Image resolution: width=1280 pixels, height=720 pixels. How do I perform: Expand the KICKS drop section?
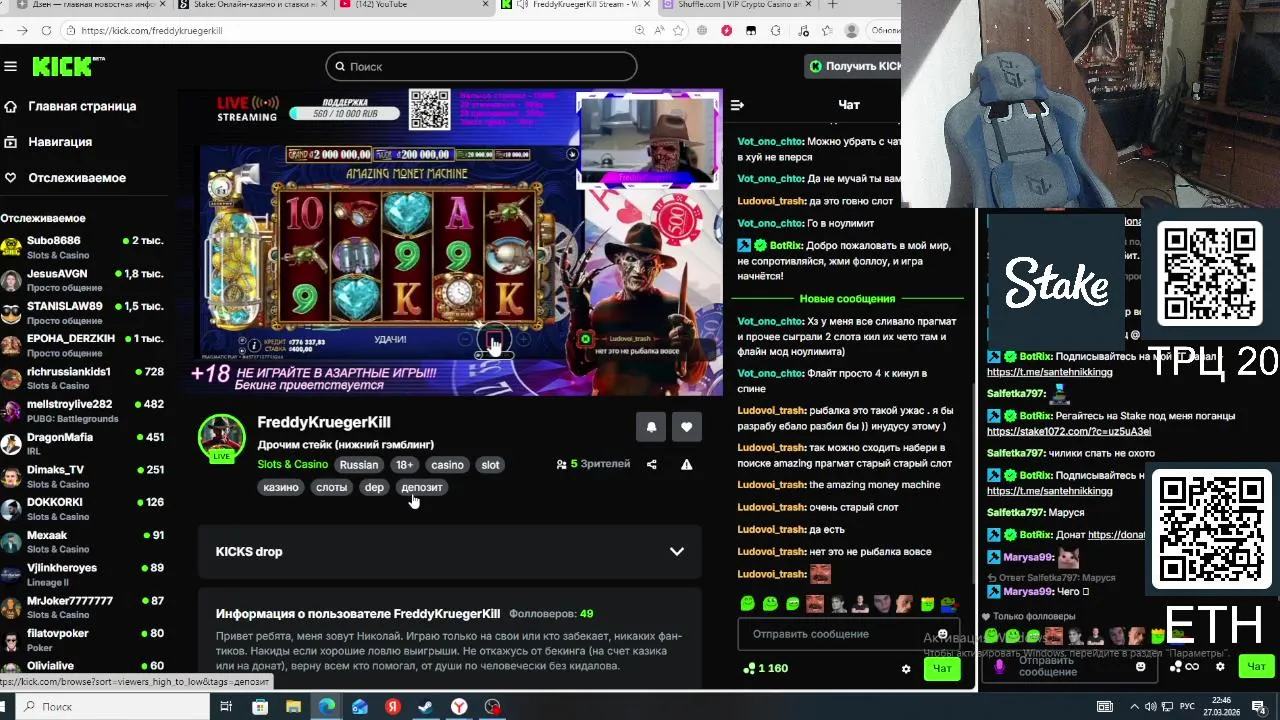pyautogui.click(x=449, y=552)
